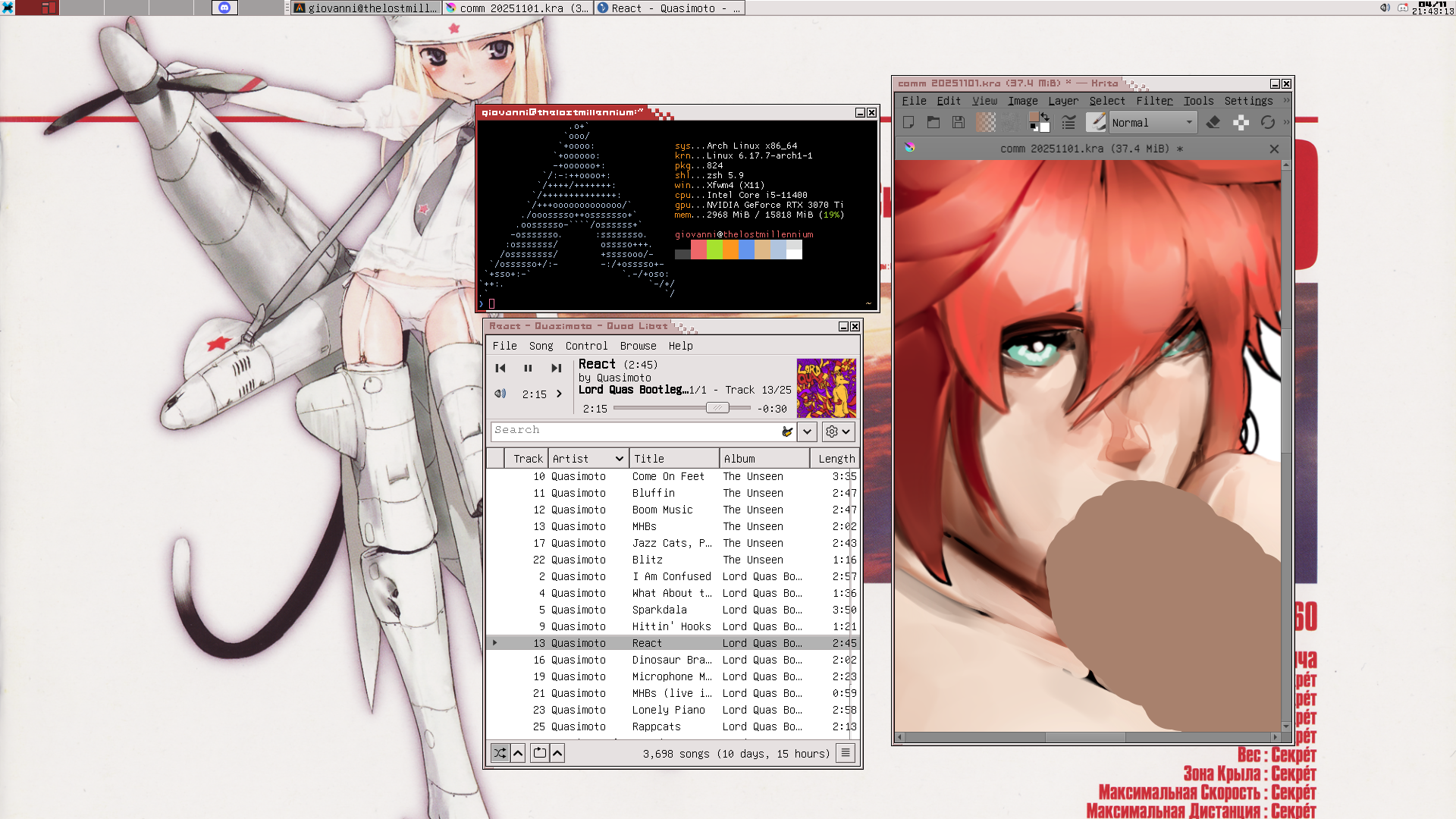Toggle Krita eraser mode

coord(1213,122)
